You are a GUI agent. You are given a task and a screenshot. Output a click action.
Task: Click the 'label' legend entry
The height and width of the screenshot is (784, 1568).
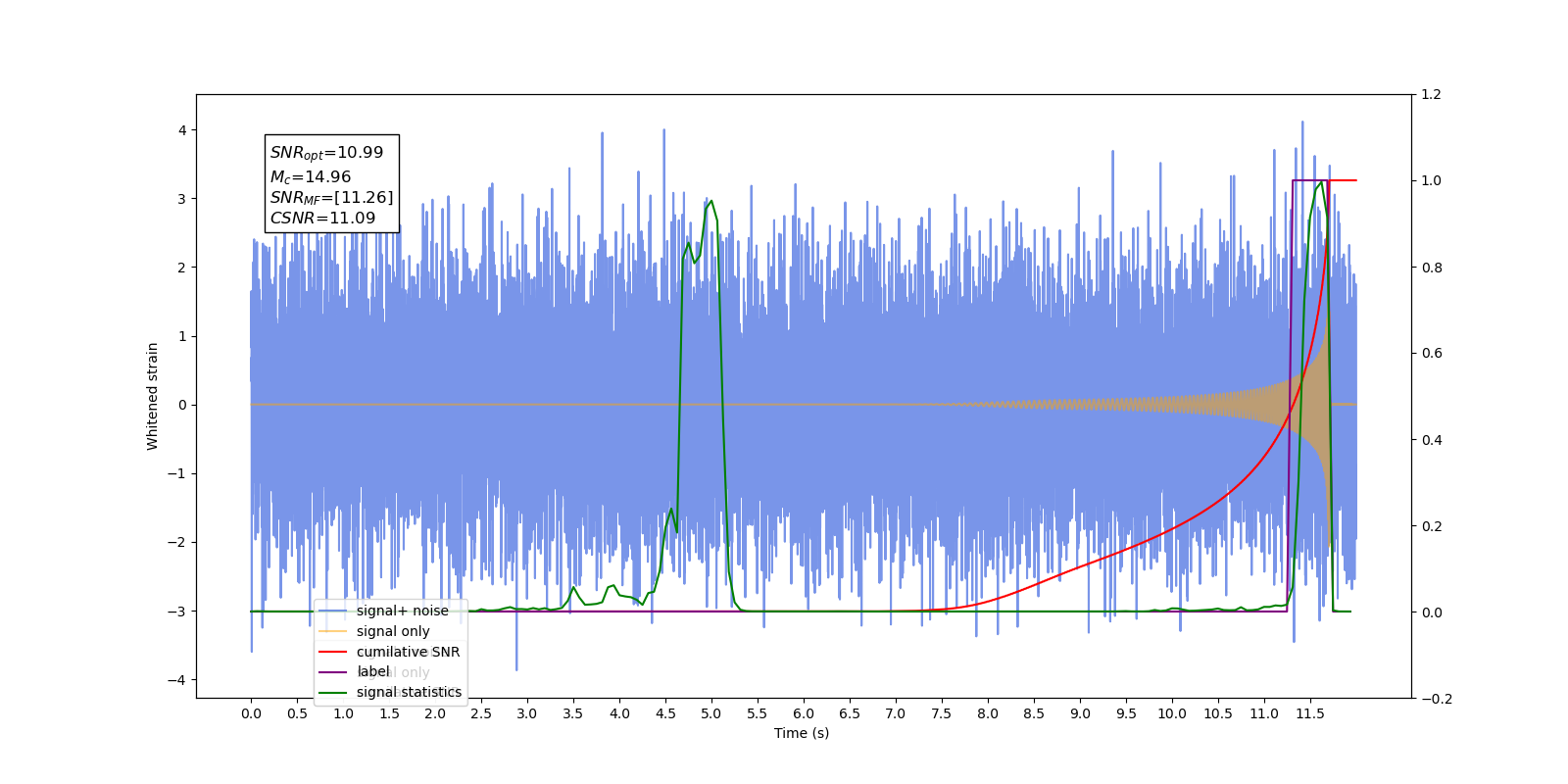[372, 671]
